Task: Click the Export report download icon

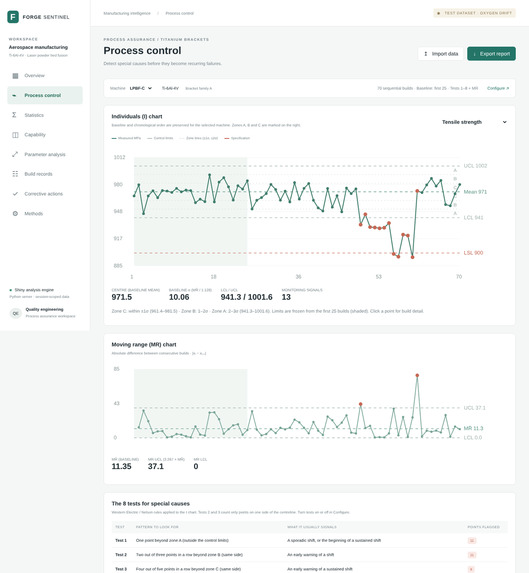Action: coord(475,54)
